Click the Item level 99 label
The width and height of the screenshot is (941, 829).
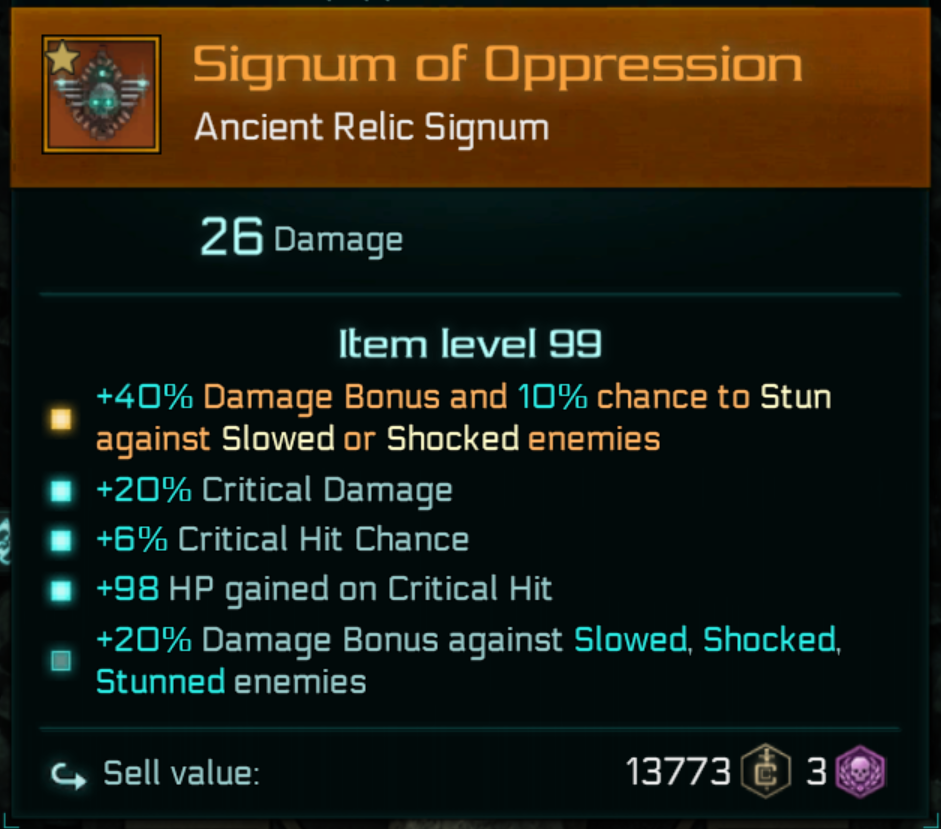click(470, 345)
